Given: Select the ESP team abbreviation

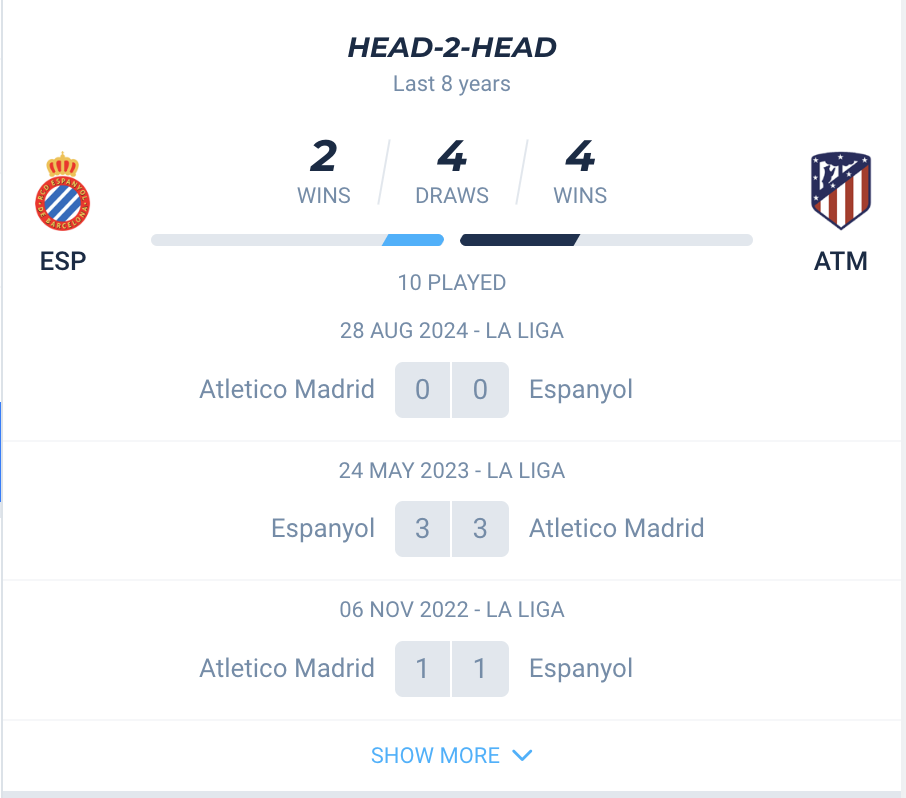Looking at the screenshot, I should point(63,261).
